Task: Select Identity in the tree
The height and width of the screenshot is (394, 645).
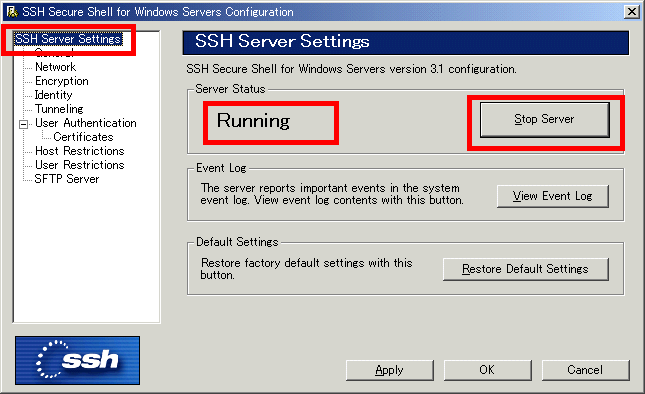Action: pyautogui.click(x=53, y=95)
